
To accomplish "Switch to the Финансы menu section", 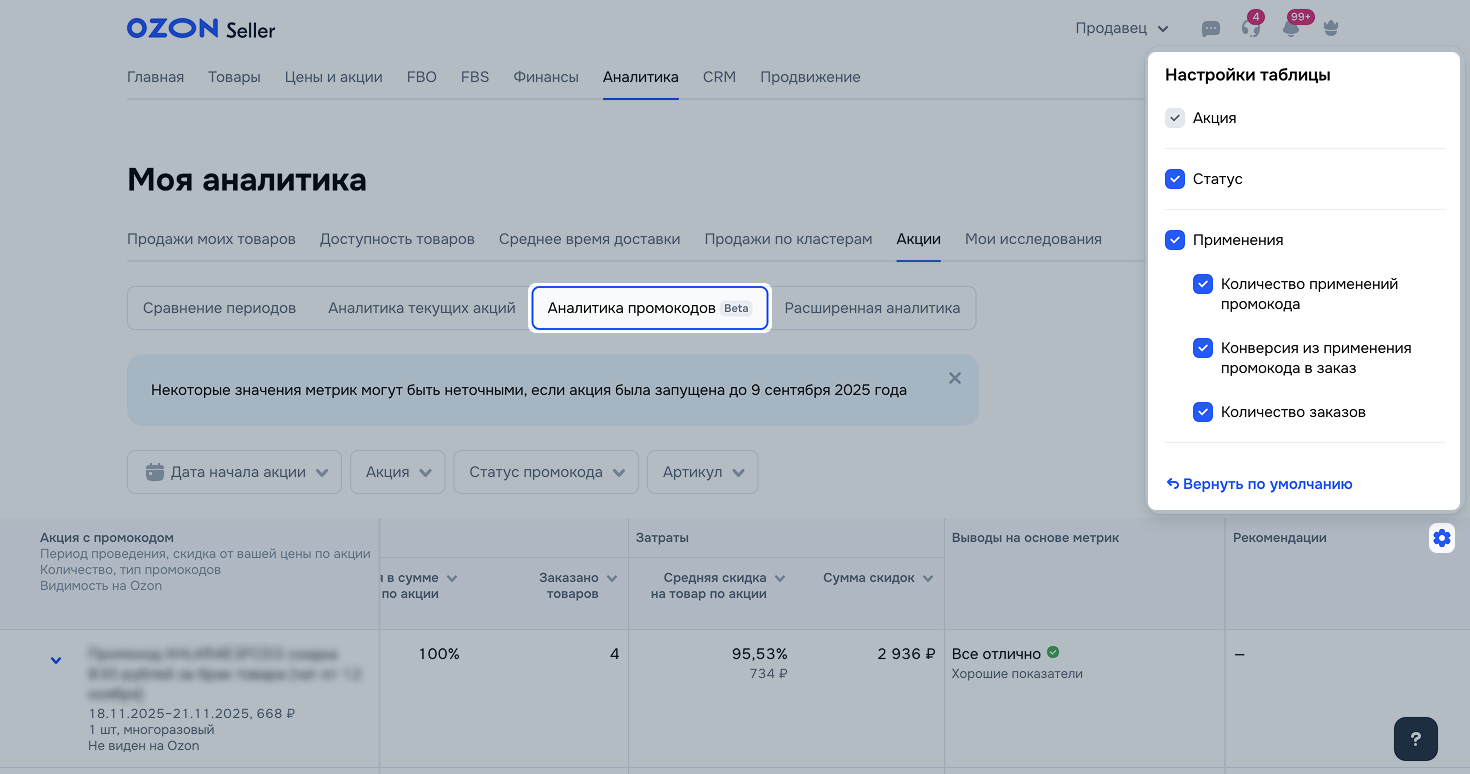I will coord(545,77).
